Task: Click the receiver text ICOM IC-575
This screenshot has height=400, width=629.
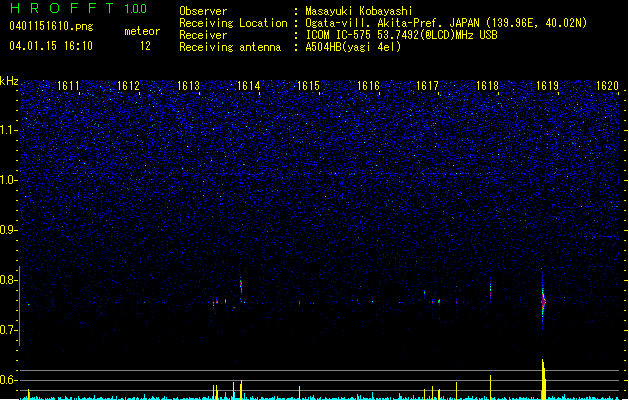Action: 339,35
